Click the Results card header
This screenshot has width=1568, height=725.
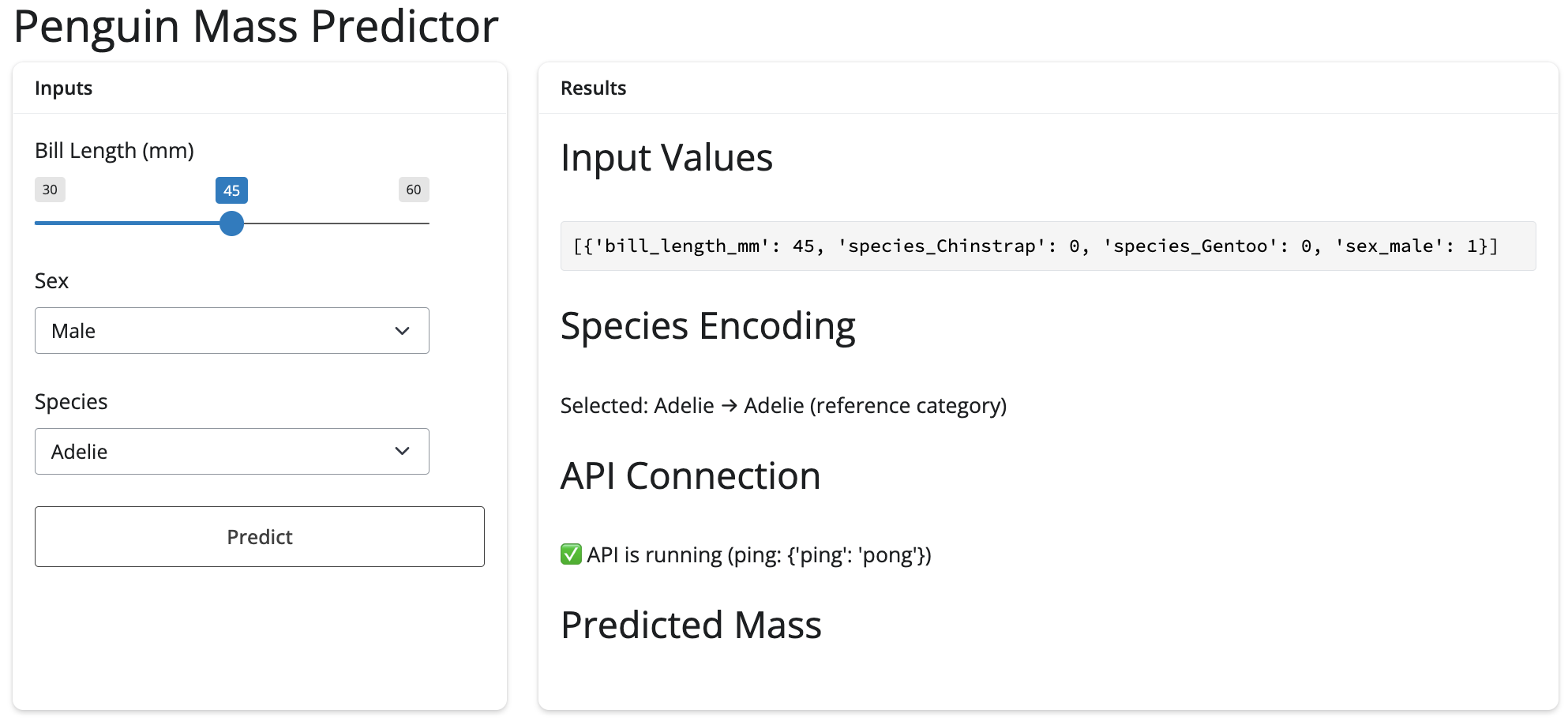593,88
